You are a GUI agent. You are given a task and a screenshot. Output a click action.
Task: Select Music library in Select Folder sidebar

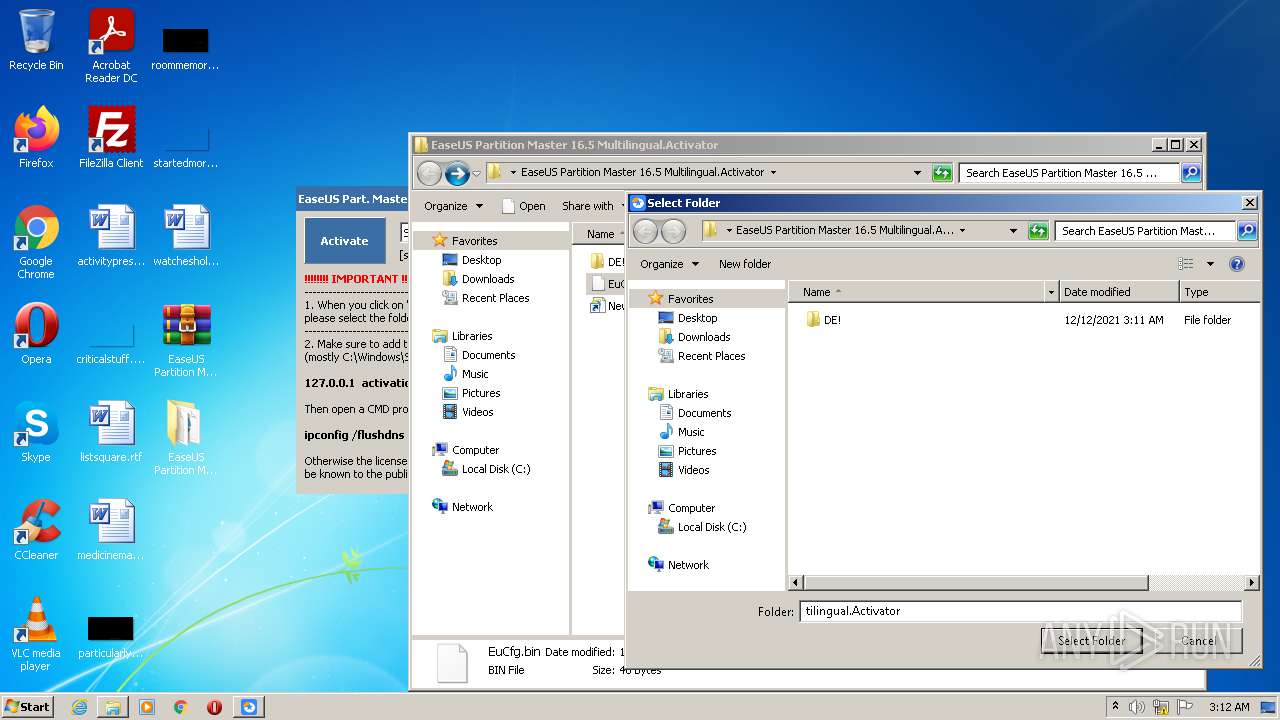tap(691, 432)
